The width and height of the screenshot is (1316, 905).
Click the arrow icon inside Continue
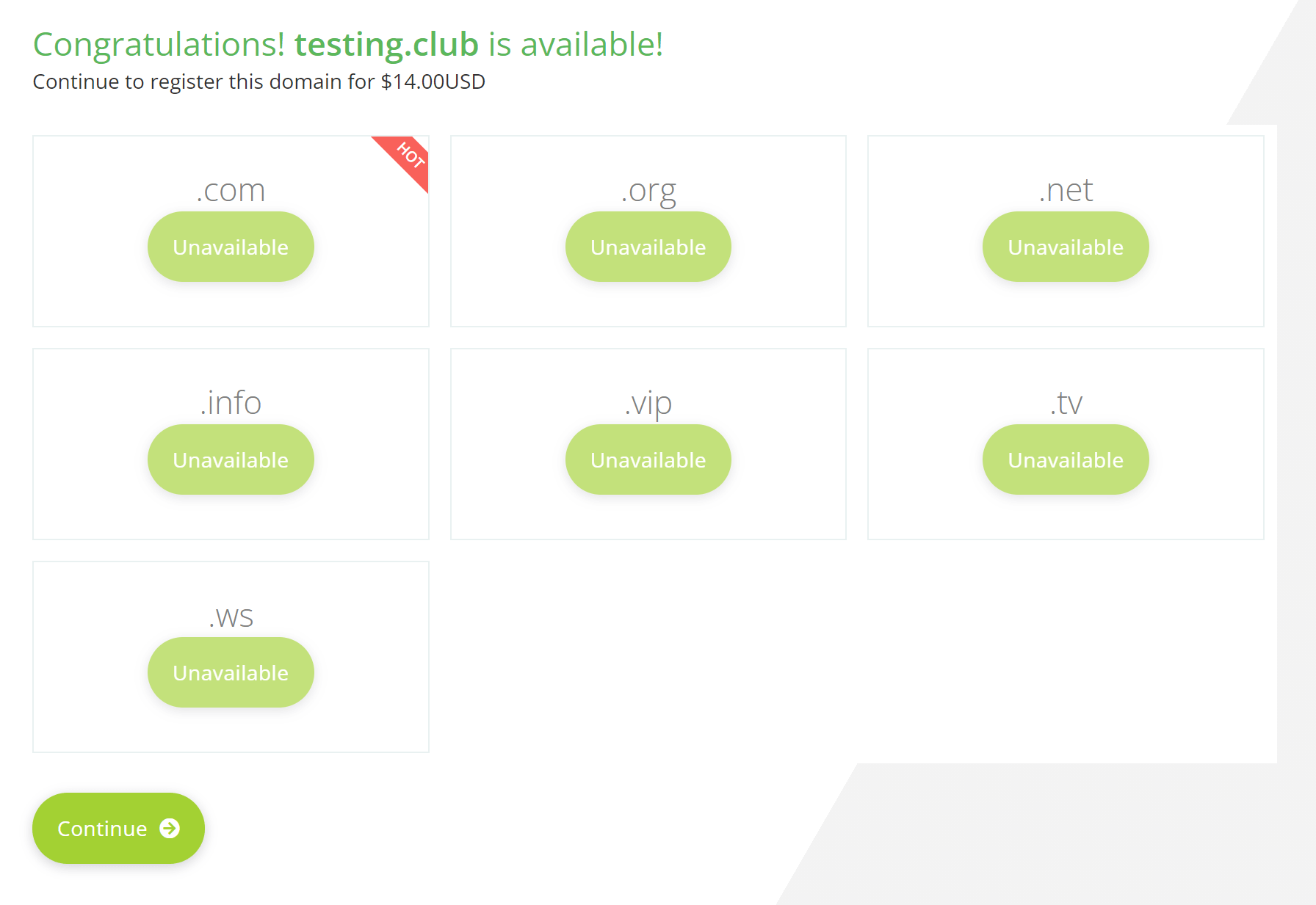click(170, 828)
